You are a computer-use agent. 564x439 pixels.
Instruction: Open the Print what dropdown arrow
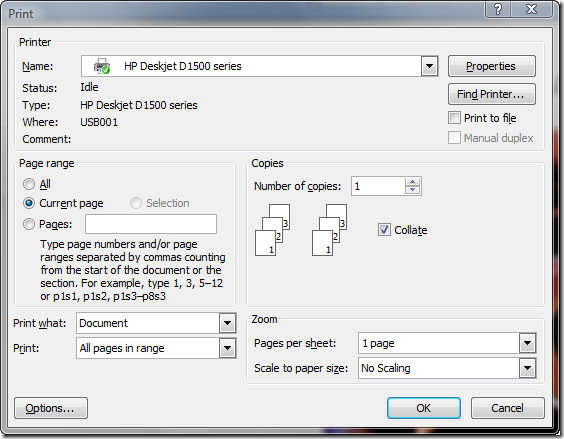(x=227, y=323)
